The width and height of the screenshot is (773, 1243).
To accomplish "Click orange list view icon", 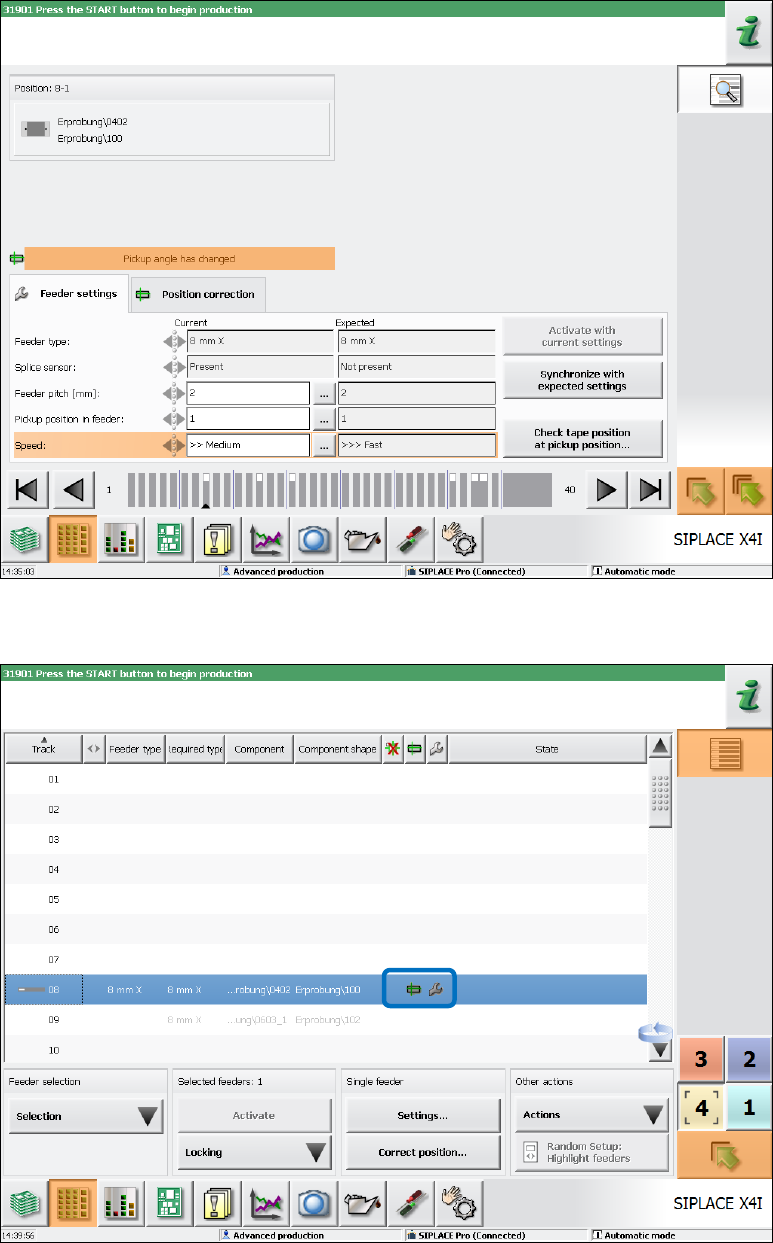I will (724, 754).
